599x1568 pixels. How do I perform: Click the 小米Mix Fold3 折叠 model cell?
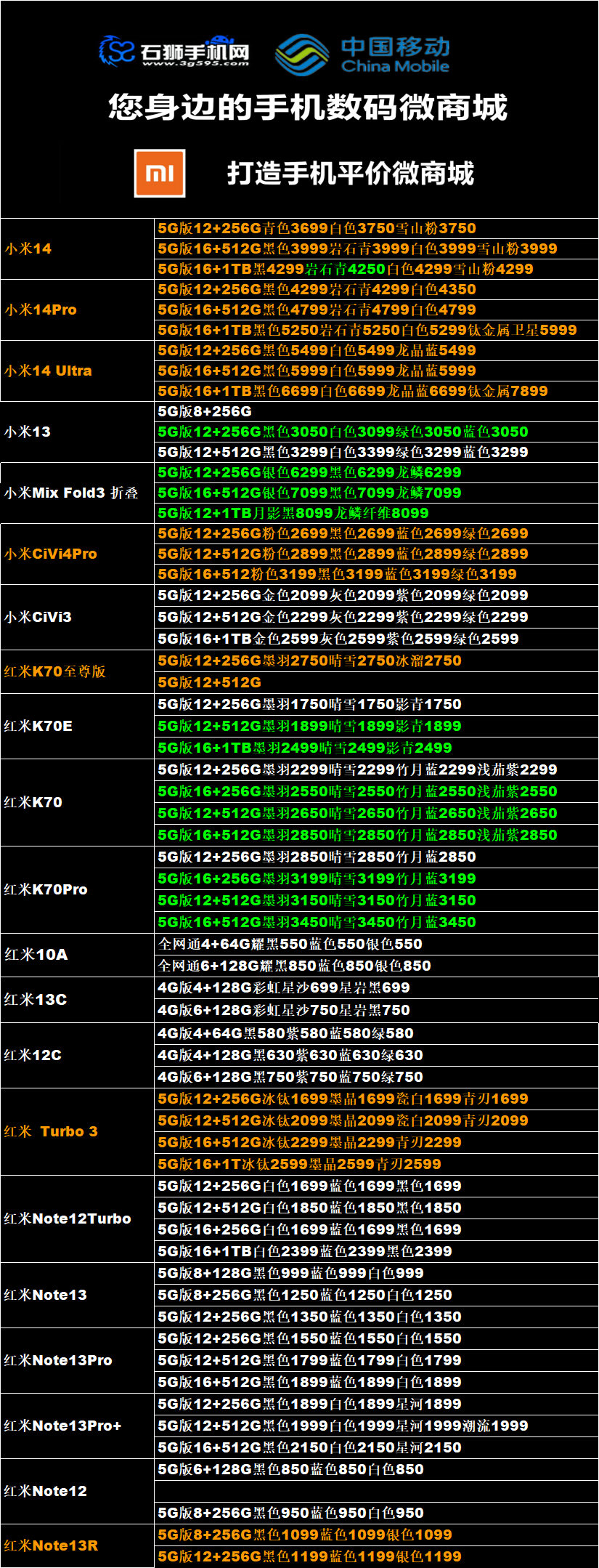tap(78, 493)
